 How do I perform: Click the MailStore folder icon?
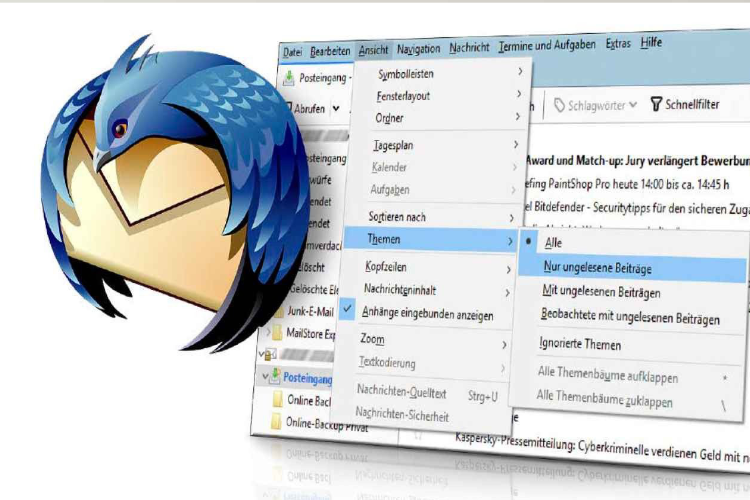point(277,333)
